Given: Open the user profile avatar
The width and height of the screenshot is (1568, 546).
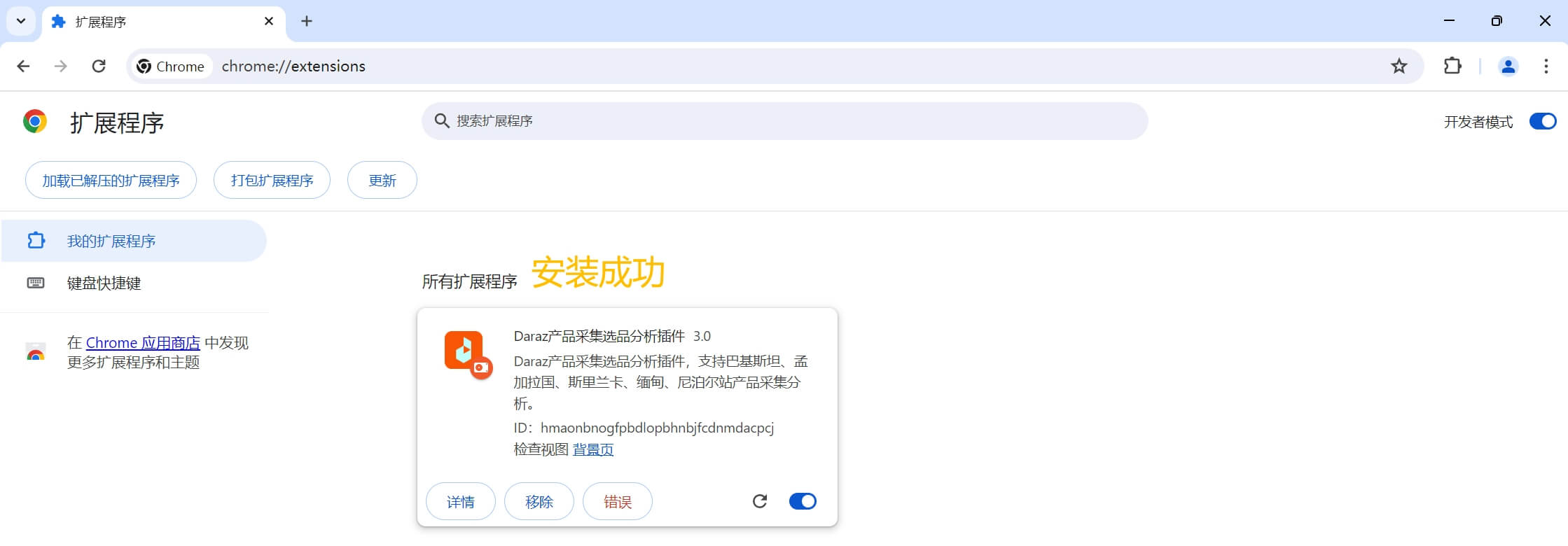Looking at the screenshot, I should point(1508,66).
